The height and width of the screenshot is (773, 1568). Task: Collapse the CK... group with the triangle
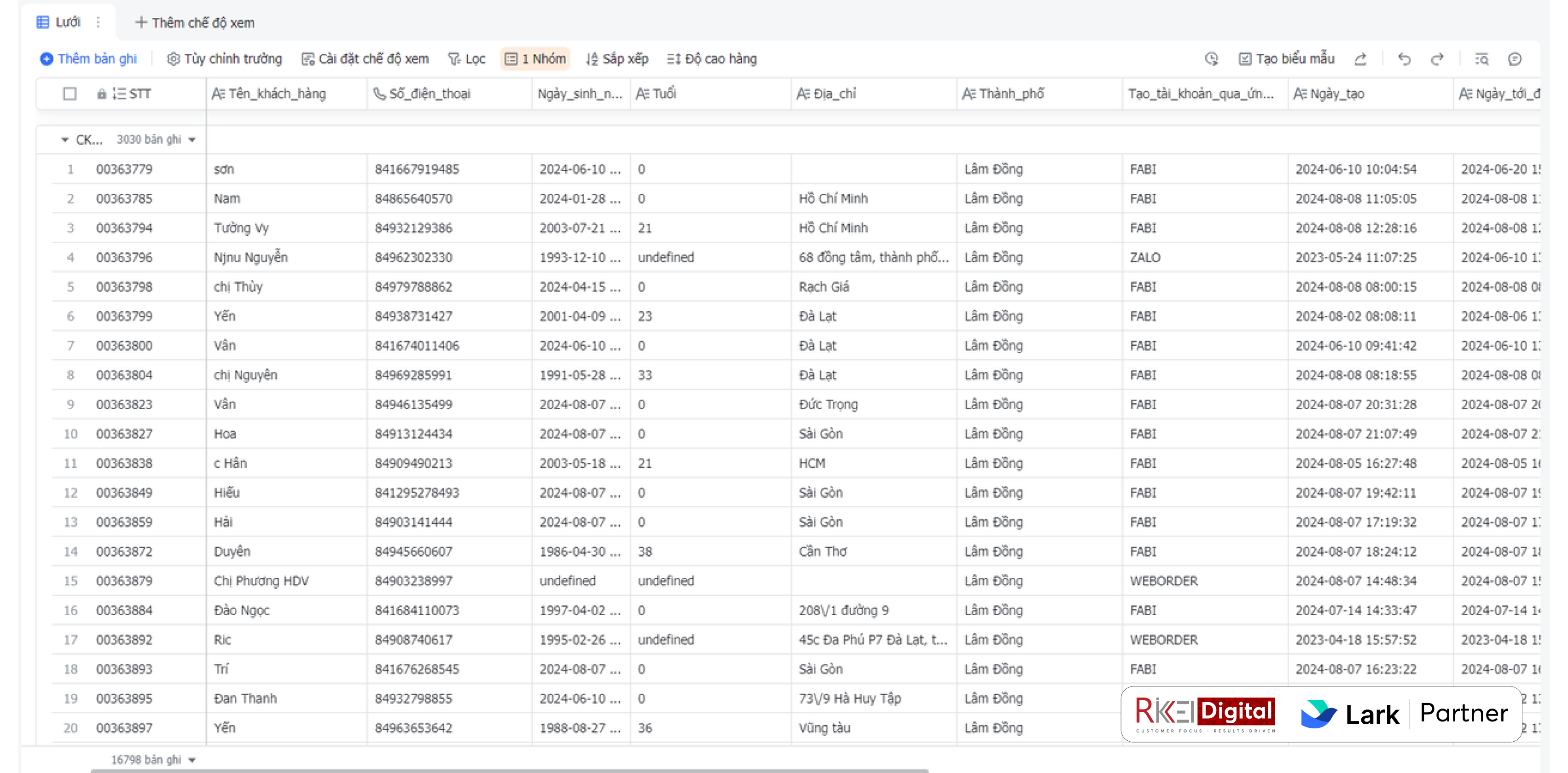65,140
